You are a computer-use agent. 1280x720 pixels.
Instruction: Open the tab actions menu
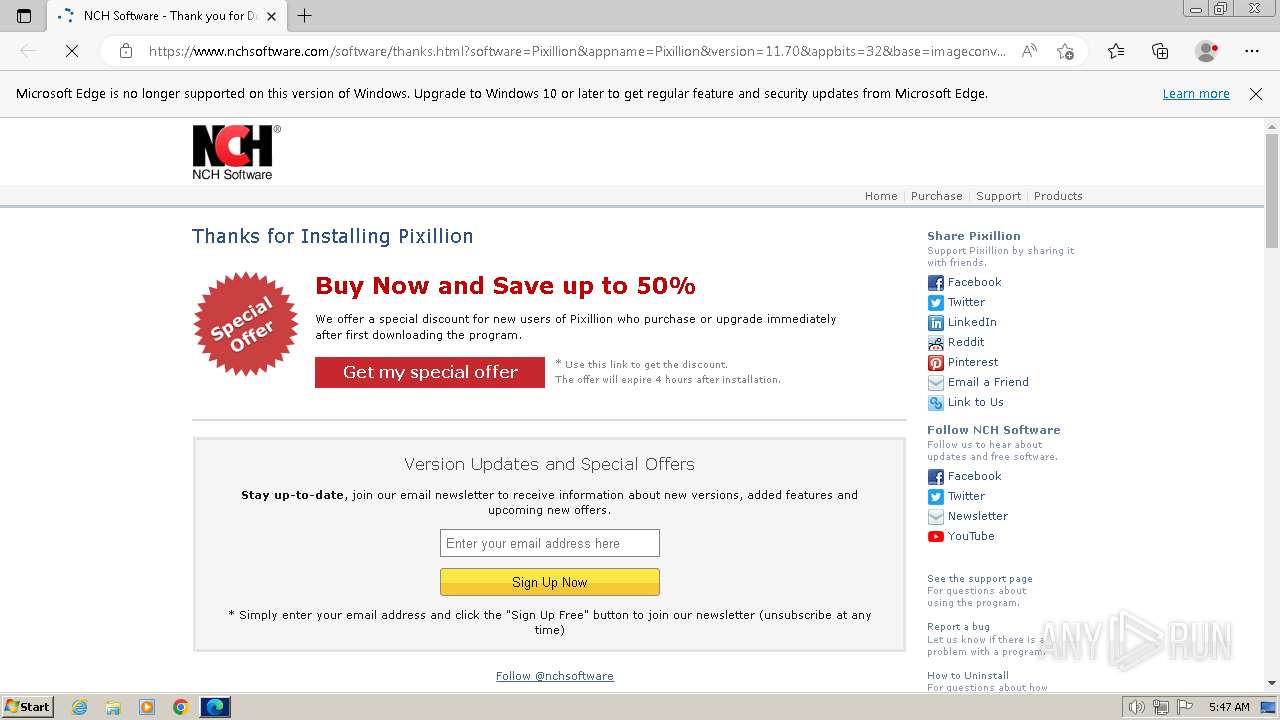point(24,16)
